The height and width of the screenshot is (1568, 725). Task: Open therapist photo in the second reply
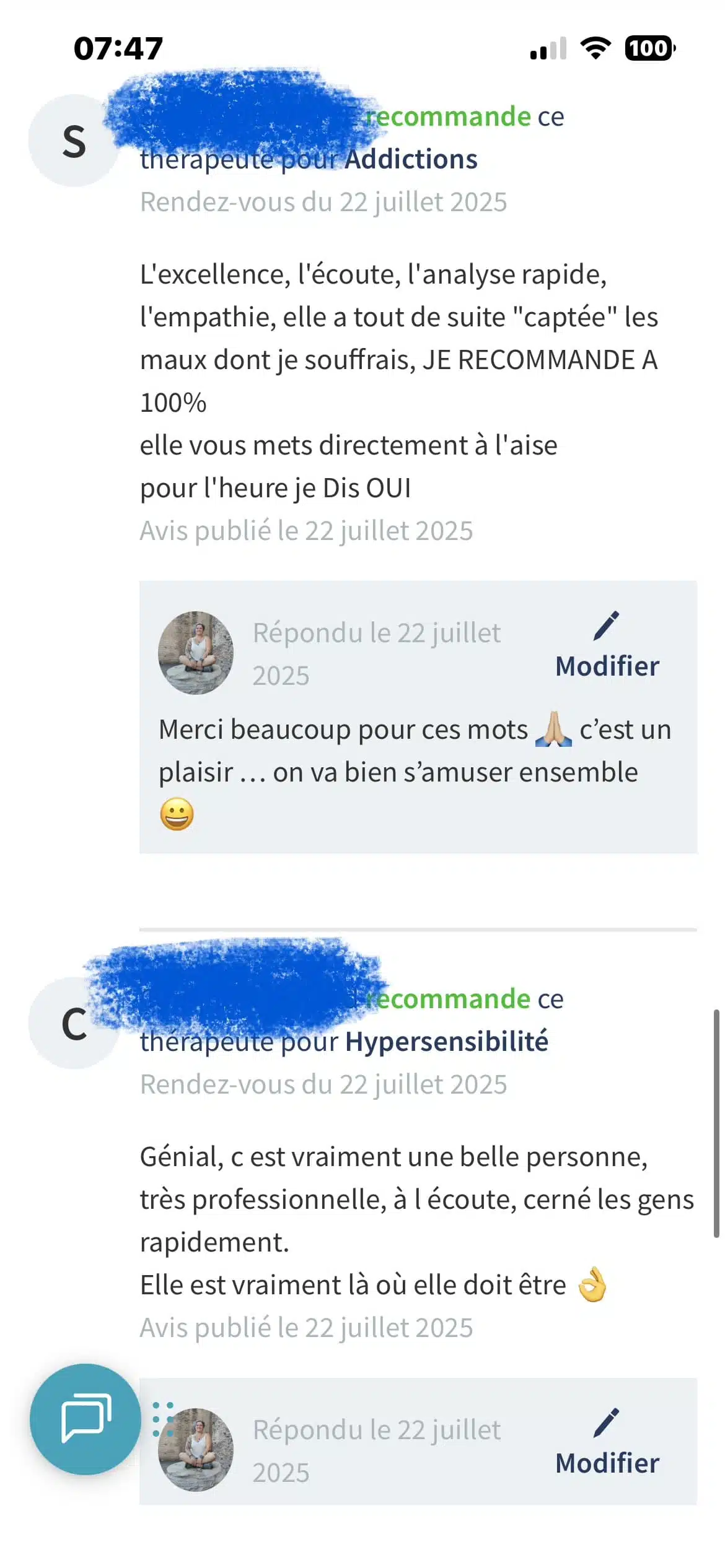(196, 1449)
